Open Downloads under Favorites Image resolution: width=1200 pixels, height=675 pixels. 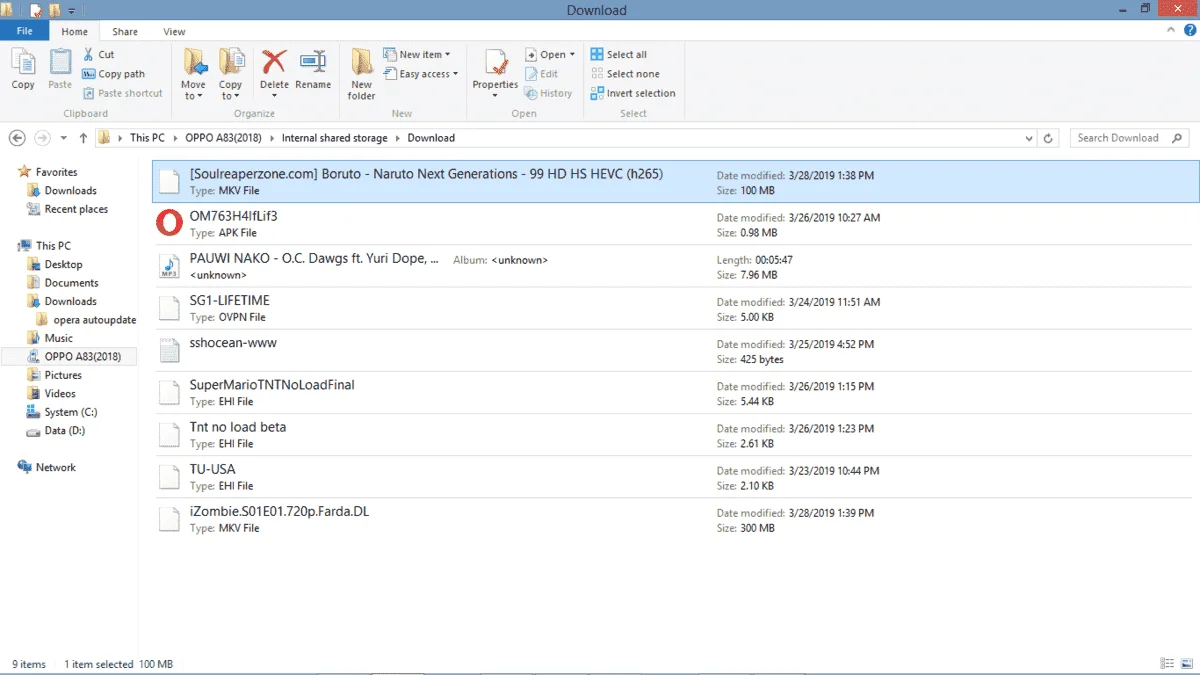(x=70, y=190)
